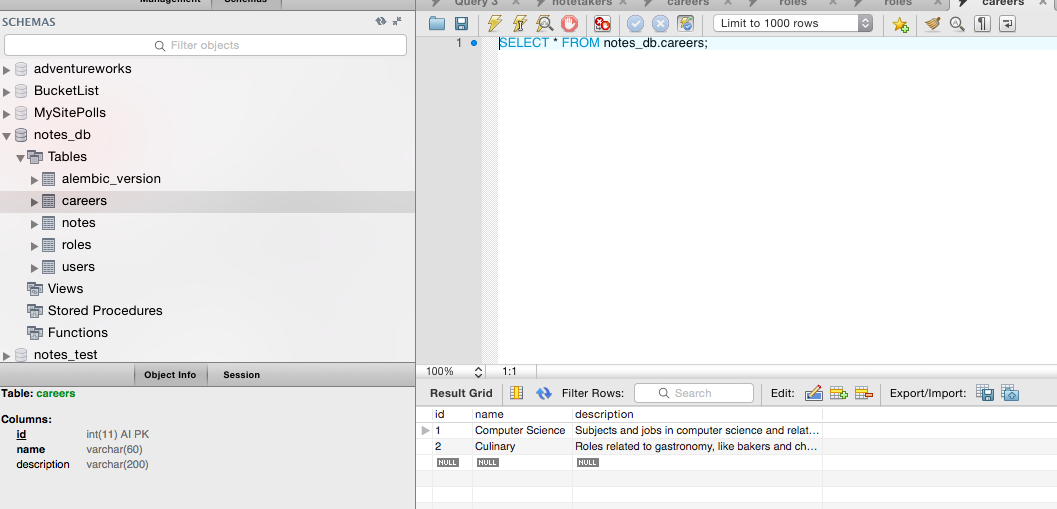Select the description cell about gastronomy
This screenshot has width=1057, height=509.
point(697,446)
